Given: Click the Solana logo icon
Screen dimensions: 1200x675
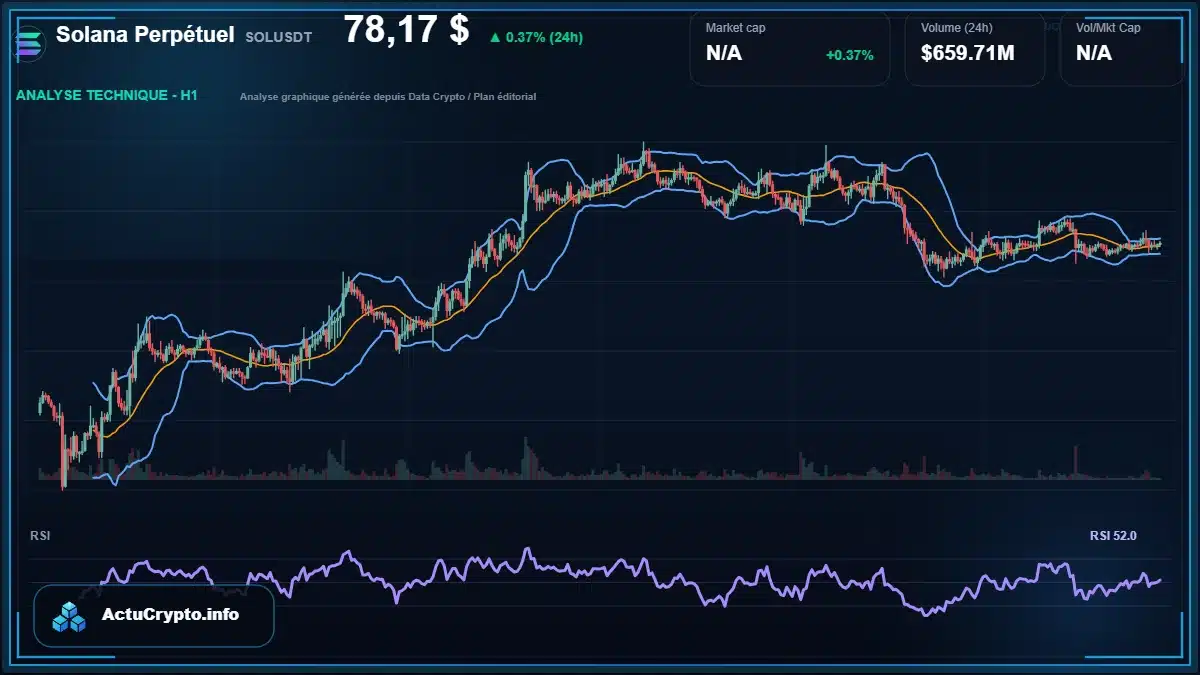Looking at the screenshot, I should (30, 42).
